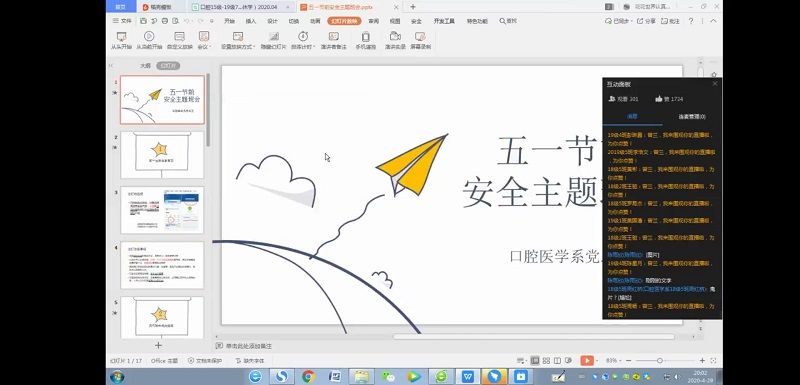
Task: Open WeChat from the taskbar
Action: [388, 376]
